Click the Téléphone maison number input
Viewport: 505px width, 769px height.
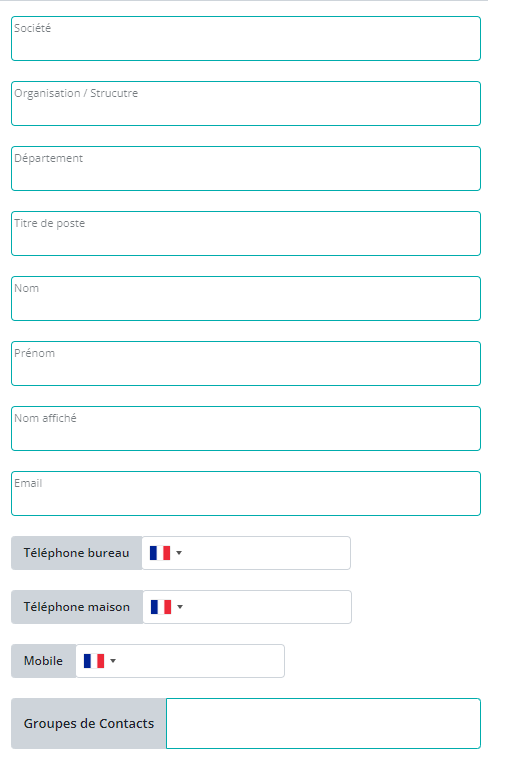pos(268,607)
